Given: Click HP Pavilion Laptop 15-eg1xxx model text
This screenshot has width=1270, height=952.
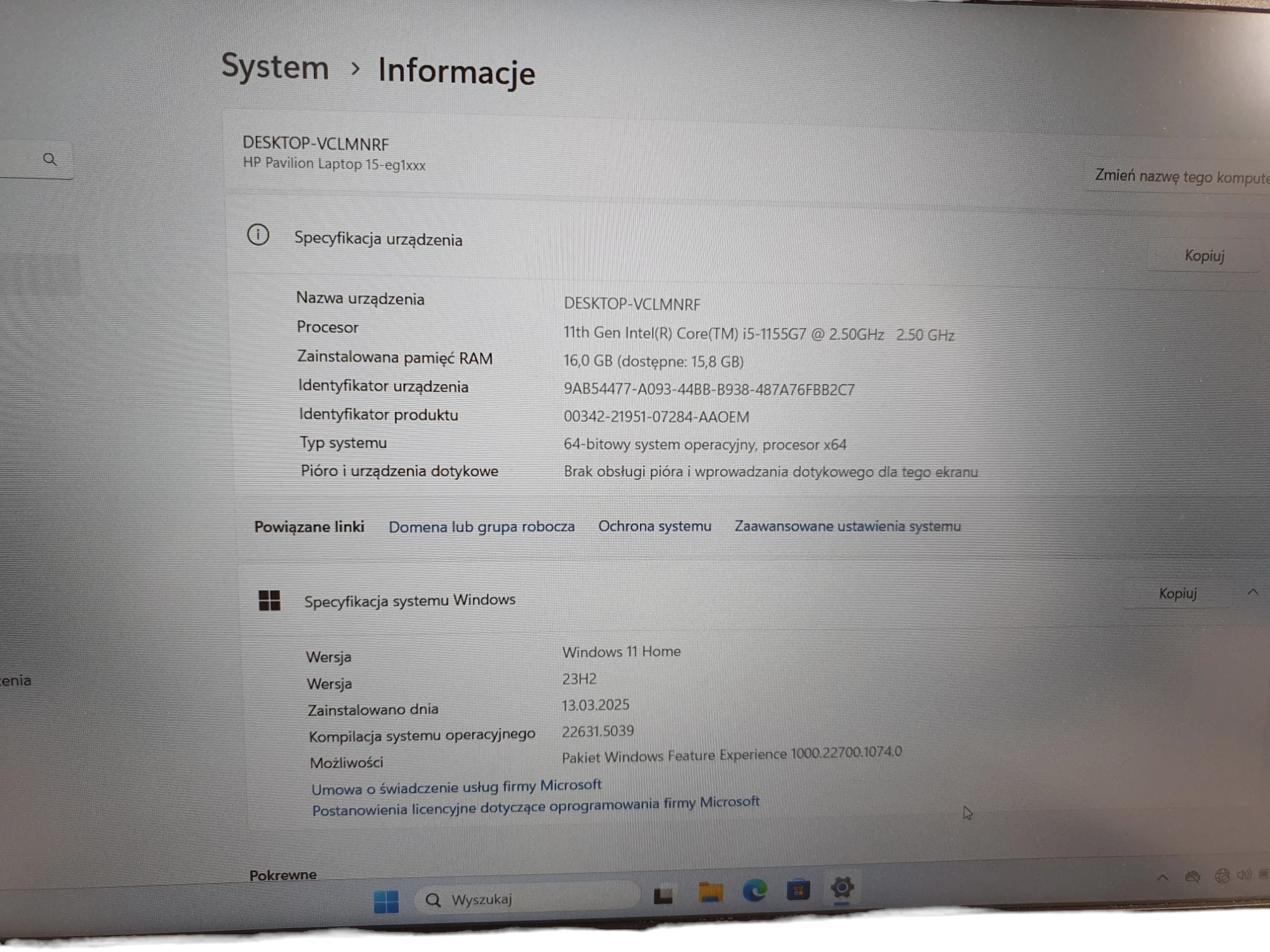Looking at the screenshot, I should click(x=334, y=164).
